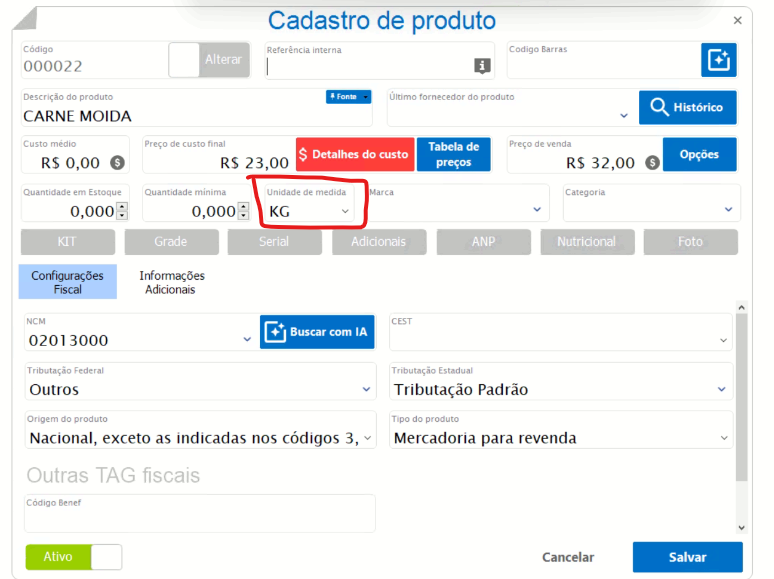Increase Quantidade mínima with stepper arrows

click(x=243, y=207)
